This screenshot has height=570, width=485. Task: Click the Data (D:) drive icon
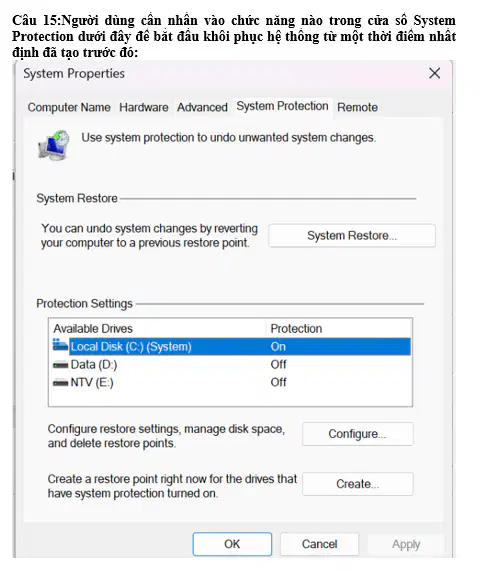(x=60, y=364)
